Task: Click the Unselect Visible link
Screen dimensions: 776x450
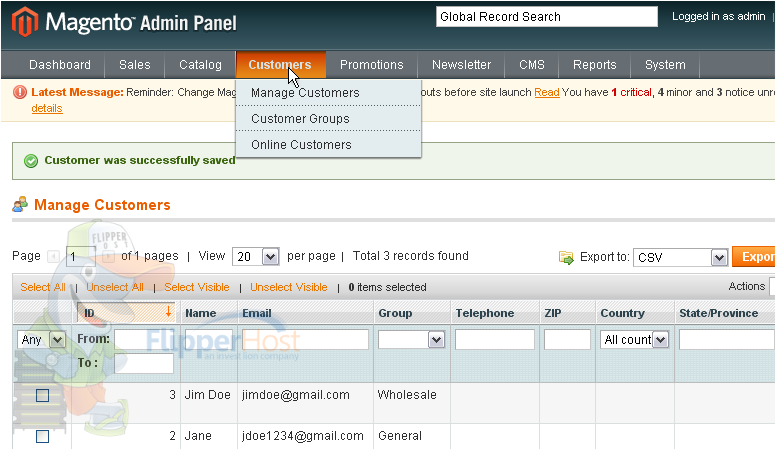Action: 289,287
